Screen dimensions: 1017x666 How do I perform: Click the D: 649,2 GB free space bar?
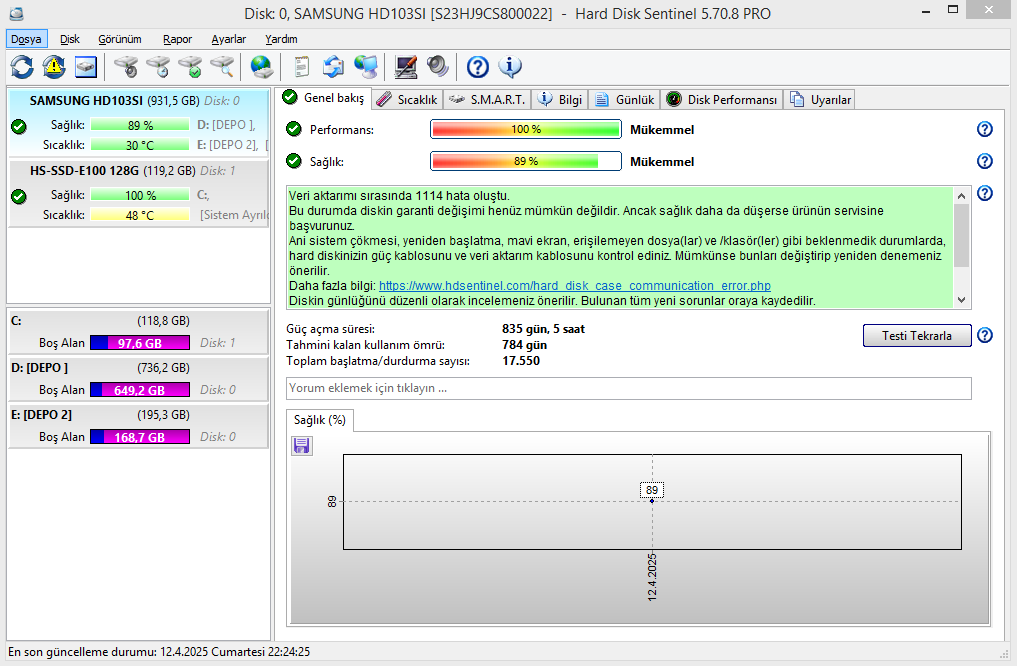[x=140, y=390]
